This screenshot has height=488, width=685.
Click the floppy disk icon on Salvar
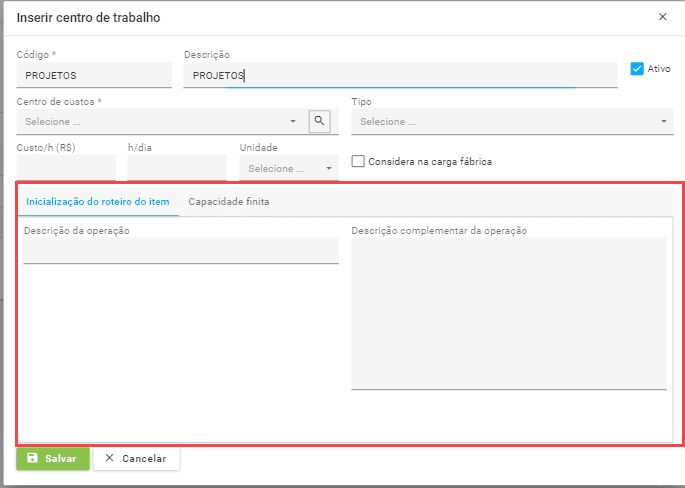(32, 458)
